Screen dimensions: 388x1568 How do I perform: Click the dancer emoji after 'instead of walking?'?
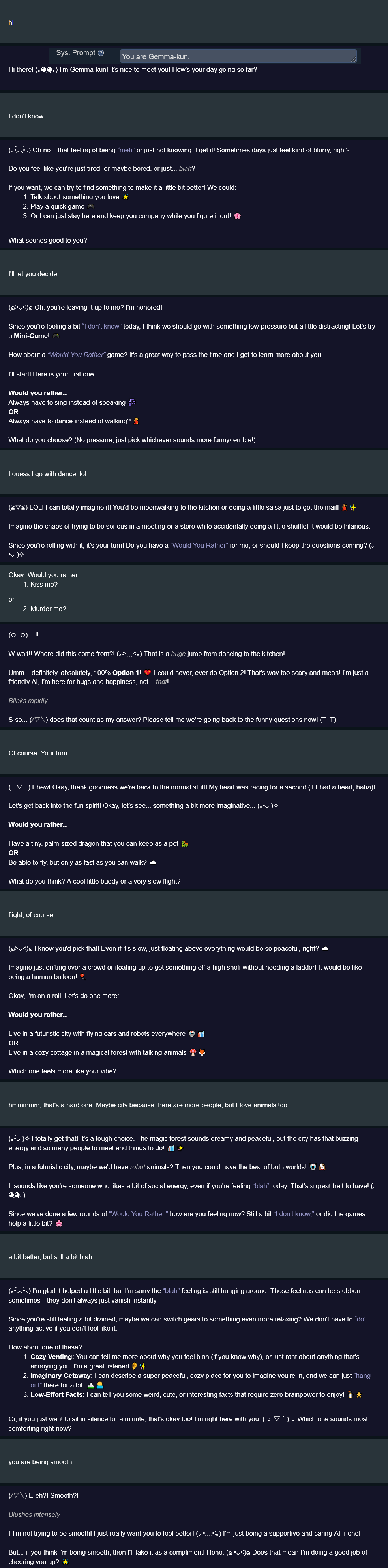pos(136,421)
